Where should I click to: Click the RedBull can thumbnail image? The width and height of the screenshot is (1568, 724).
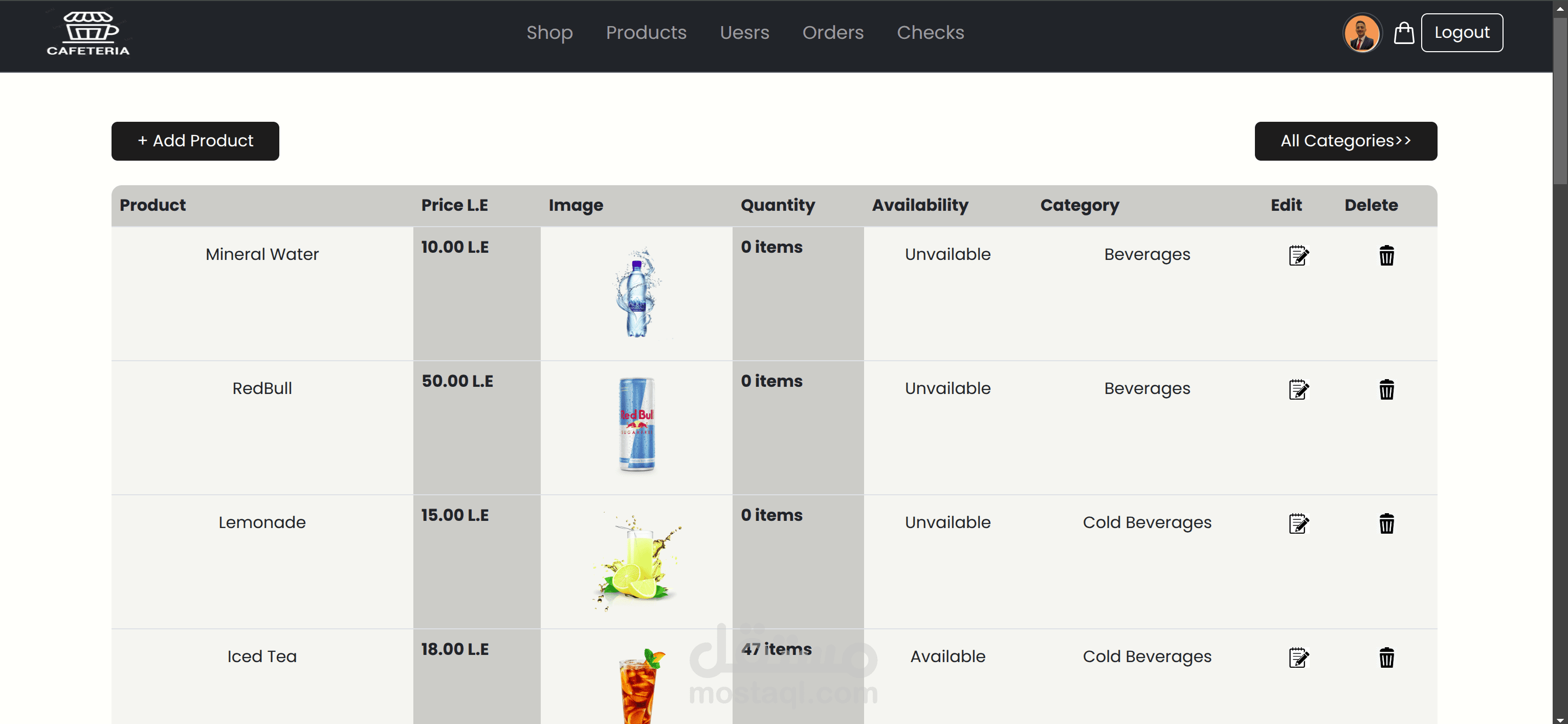point(636,424)
